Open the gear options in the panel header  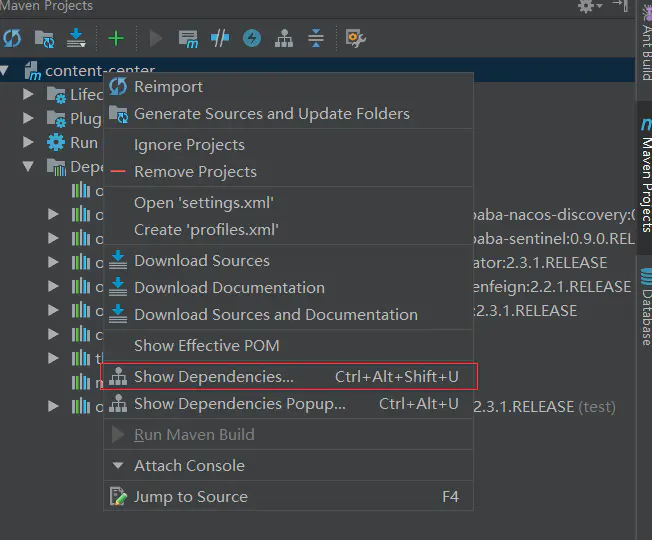pyautogui.click(x=590, y=6)
